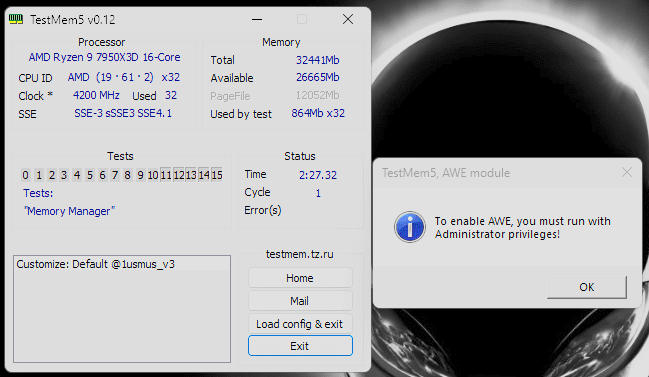Image resolution: width=649 pixels, height=377 pixels.
Task: Click the Error(s) label in Status
Action: 263,210
